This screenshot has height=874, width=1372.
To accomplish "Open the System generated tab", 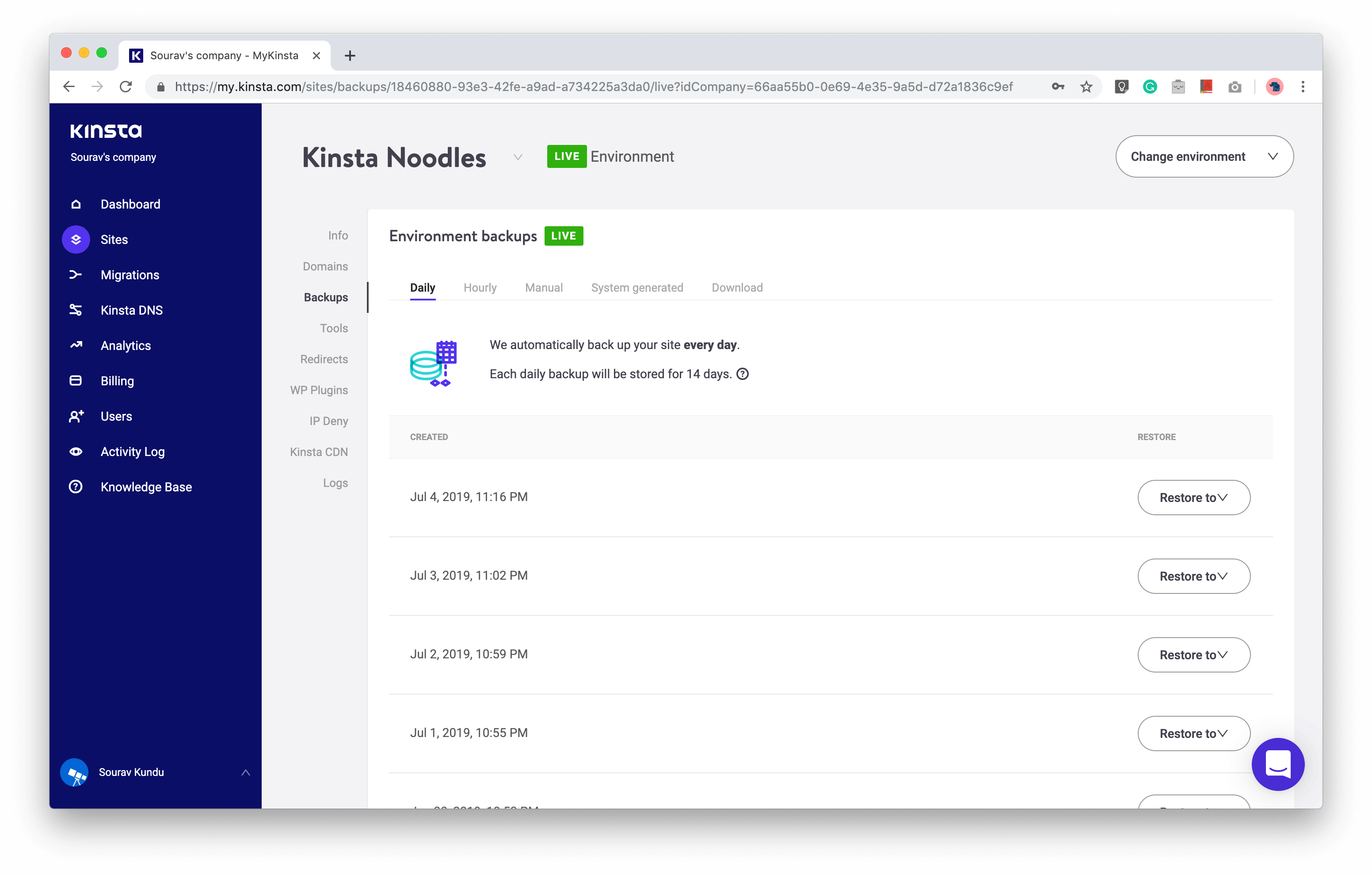I will 637,287.
